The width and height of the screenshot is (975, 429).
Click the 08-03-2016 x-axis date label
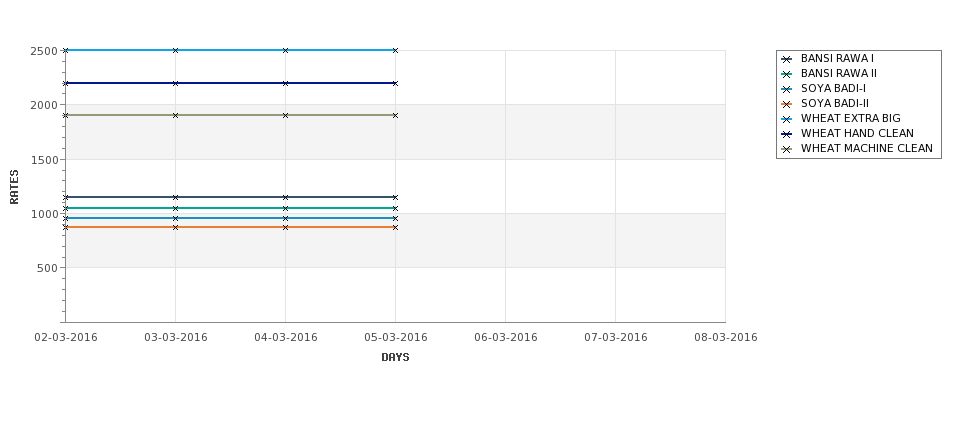tap(726, 338)
